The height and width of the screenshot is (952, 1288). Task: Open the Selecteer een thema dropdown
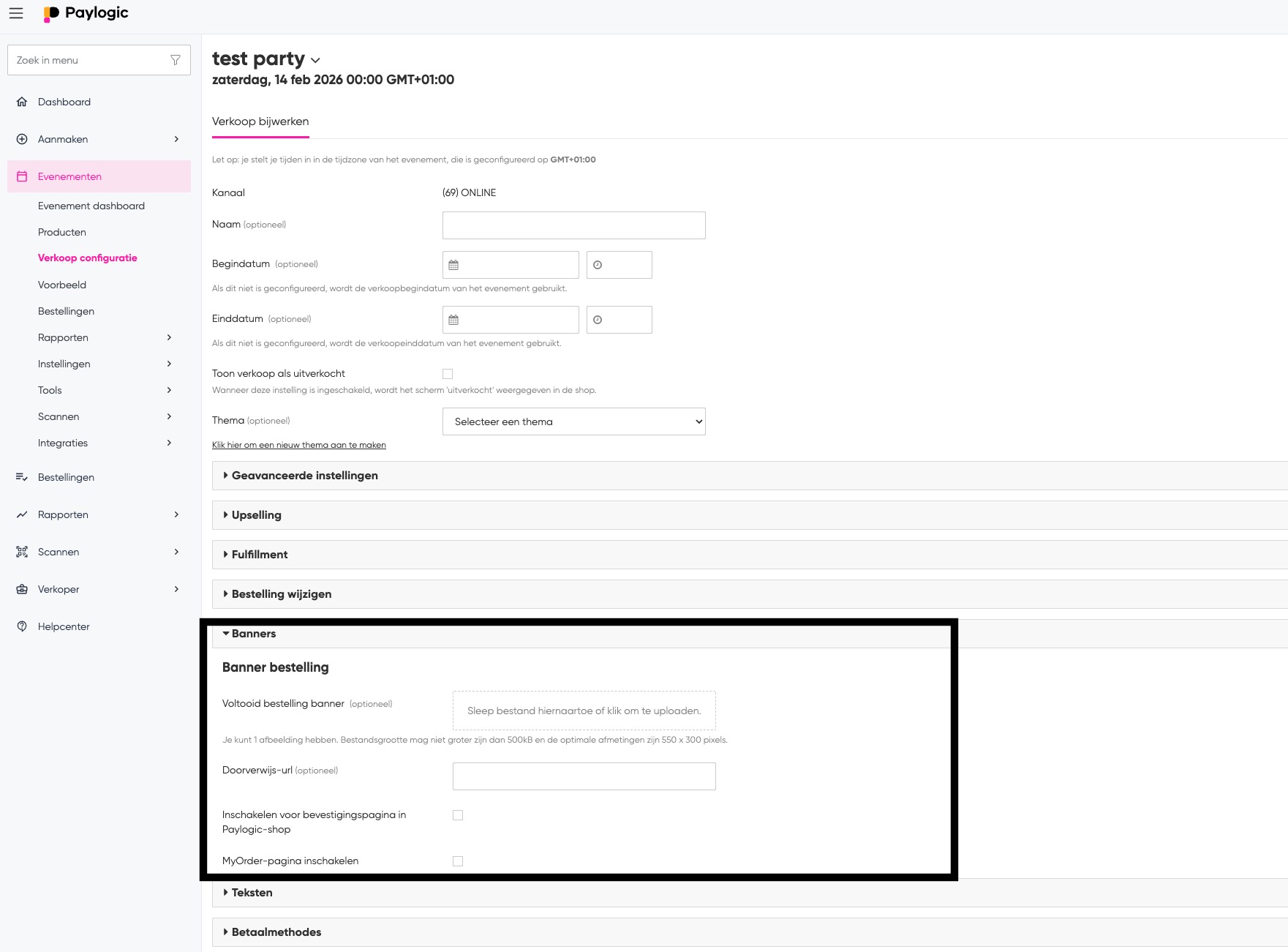573,421
